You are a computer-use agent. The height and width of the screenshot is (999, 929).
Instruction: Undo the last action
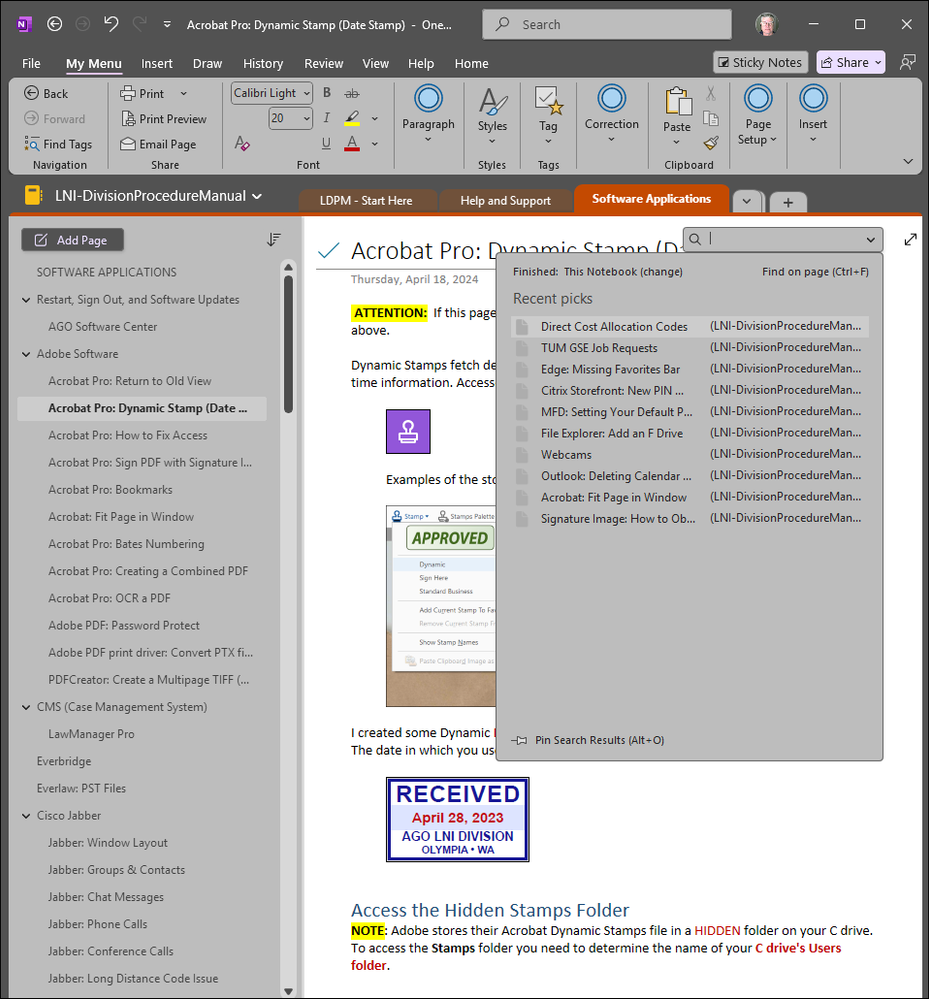[111, 24]
